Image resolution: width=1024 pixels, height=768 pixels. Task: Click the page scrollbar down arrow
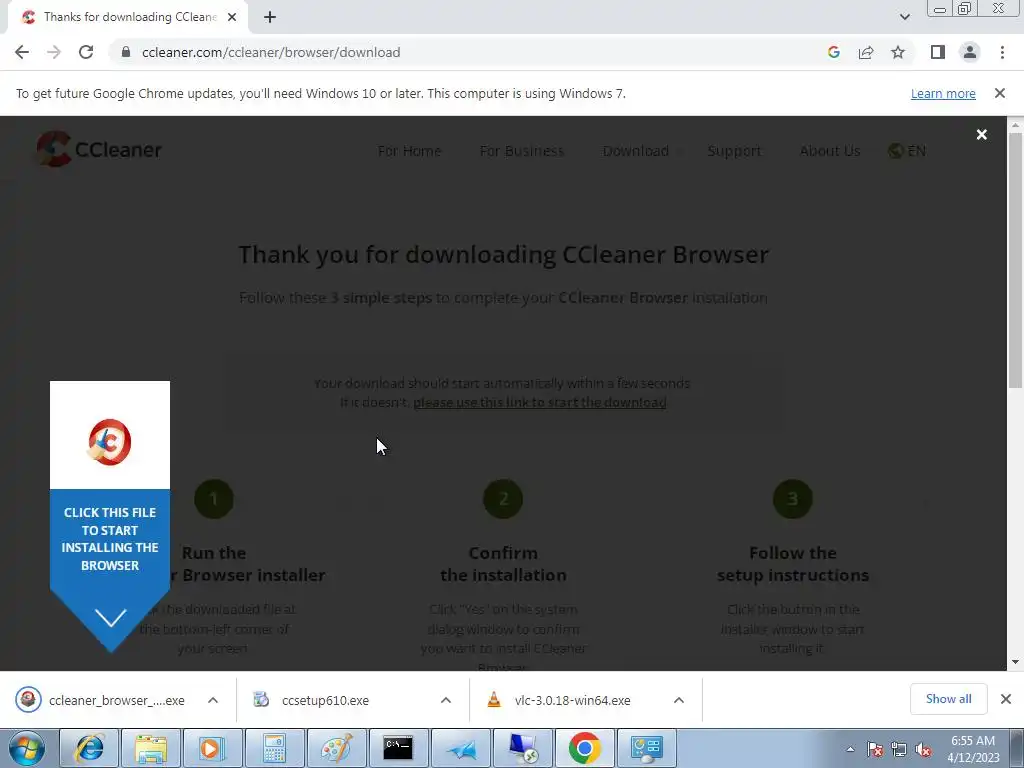pyautogui.click(x=1016, y=662)
